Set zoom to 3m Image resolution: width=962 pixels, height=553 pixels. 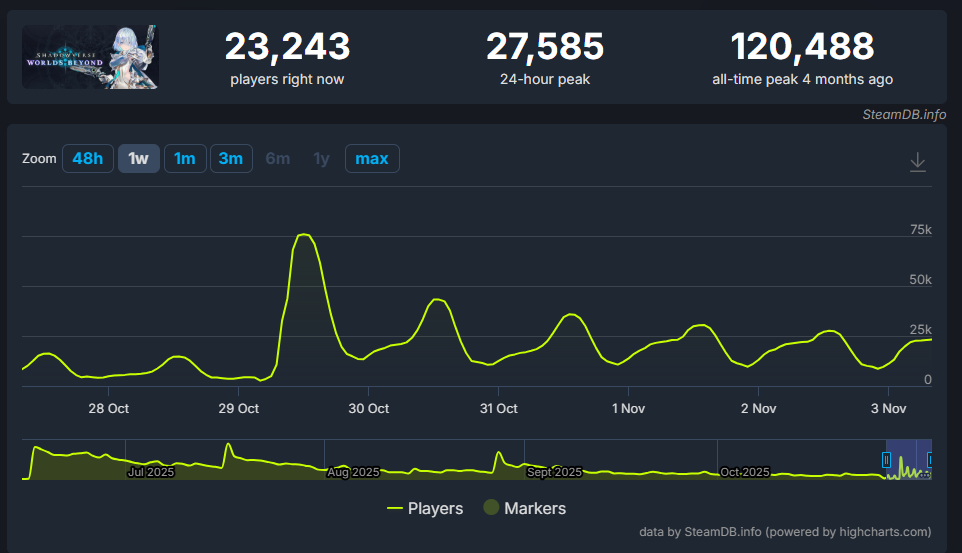tap(231, 158)
